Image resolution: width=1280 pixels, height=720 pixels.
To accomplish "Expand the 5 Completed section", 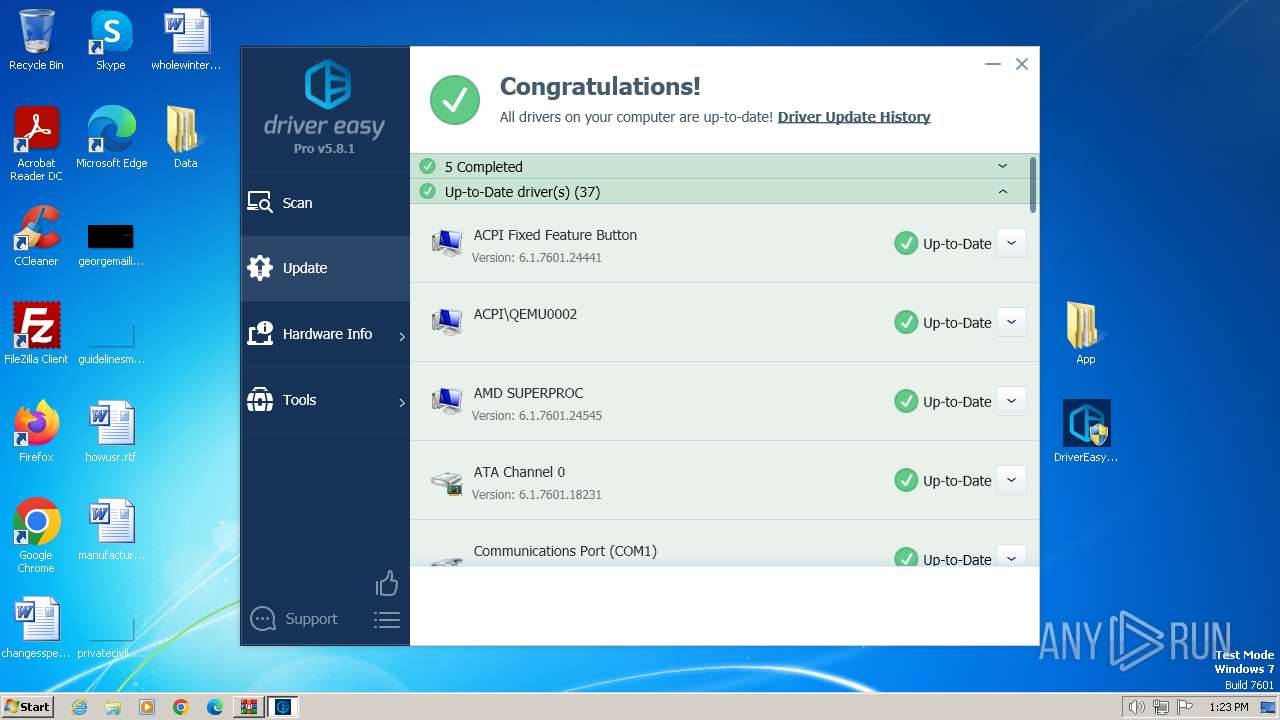I will coord(1003,166).
